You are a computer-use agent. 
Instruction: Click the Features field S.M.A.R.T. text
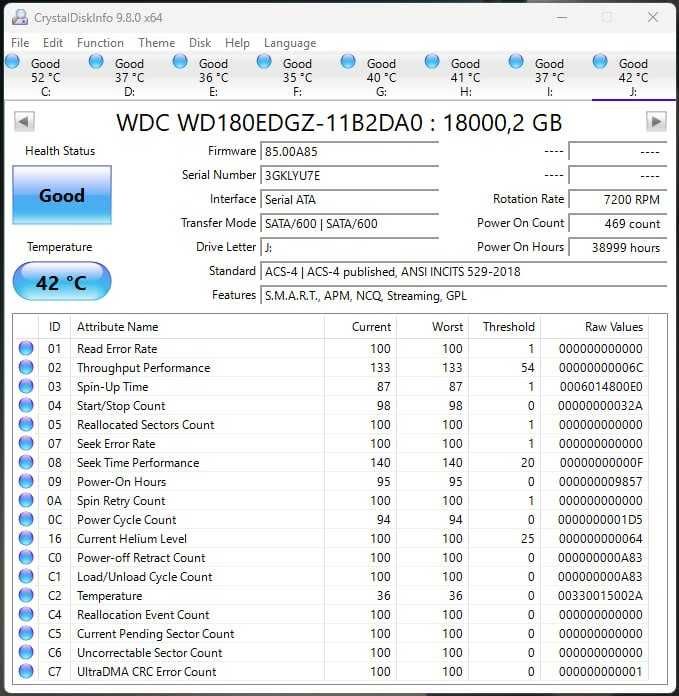click(463, 296)
